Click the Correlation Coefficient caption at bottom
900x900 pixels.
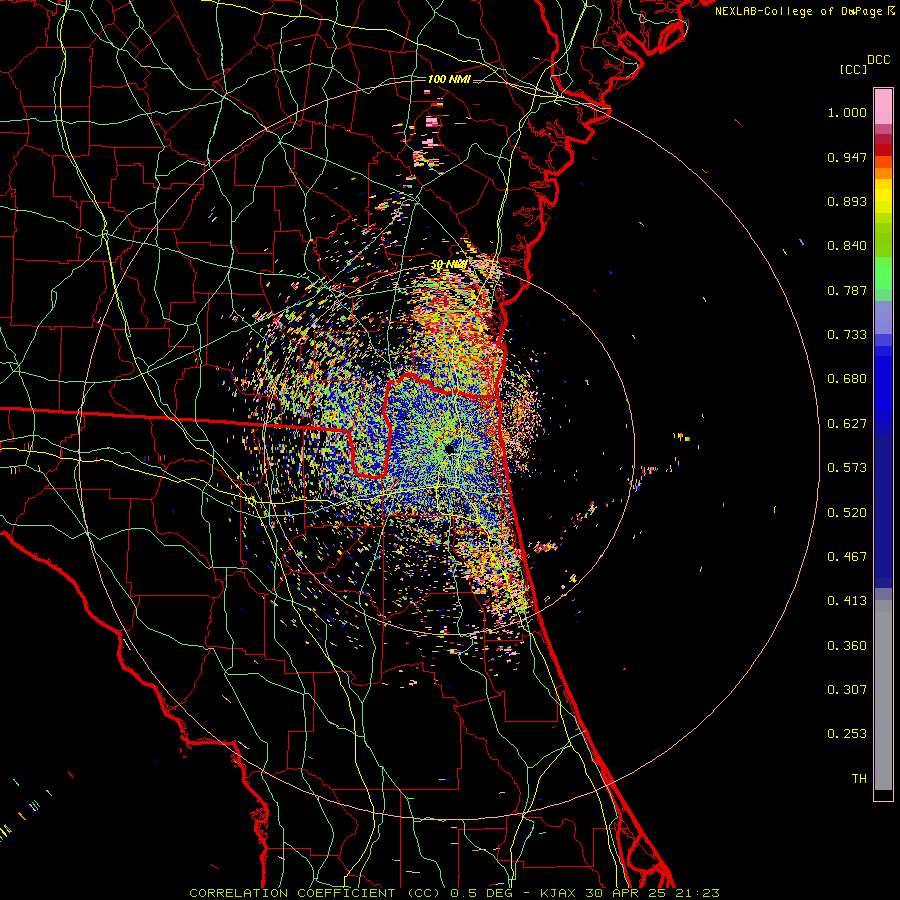[x=454, y=893]
